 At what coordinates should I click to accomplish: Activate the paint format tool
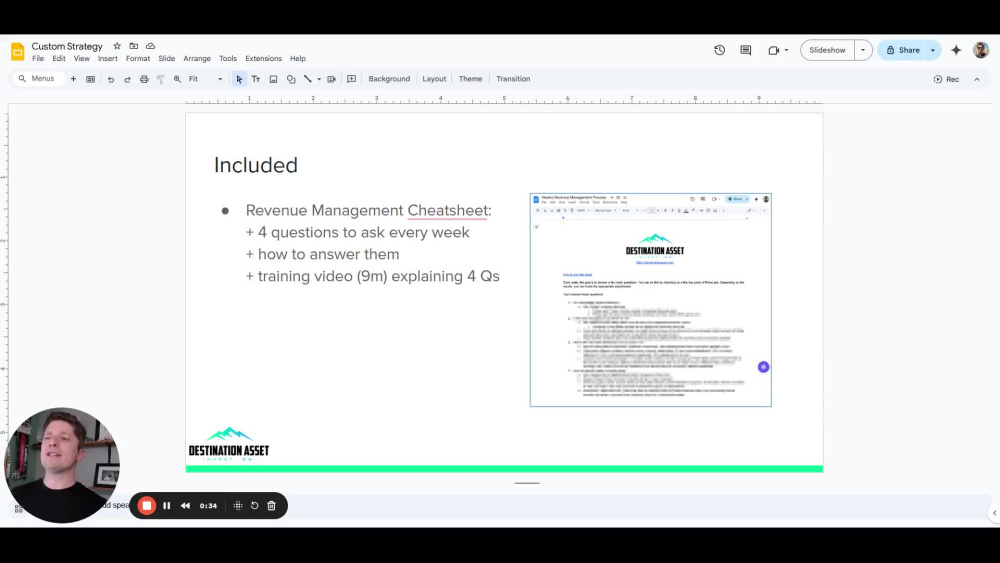pyautogui.click(x=161, y=79)
